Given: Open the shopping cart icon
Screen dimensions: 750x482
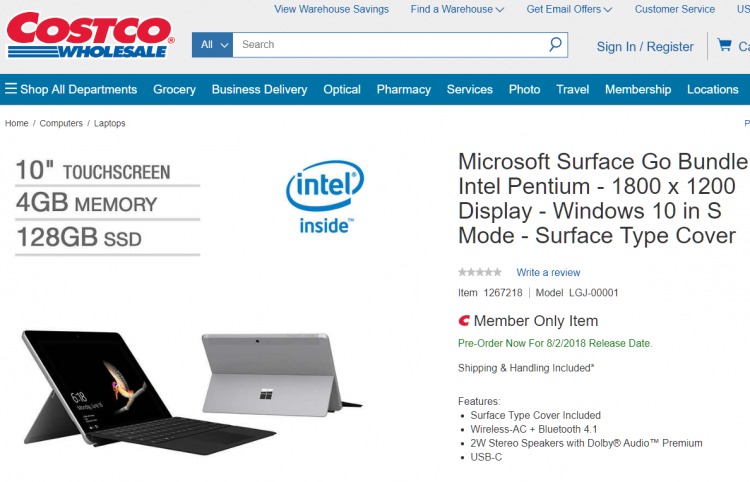Looking at the screenshot, I should click(x=724, y=45).
